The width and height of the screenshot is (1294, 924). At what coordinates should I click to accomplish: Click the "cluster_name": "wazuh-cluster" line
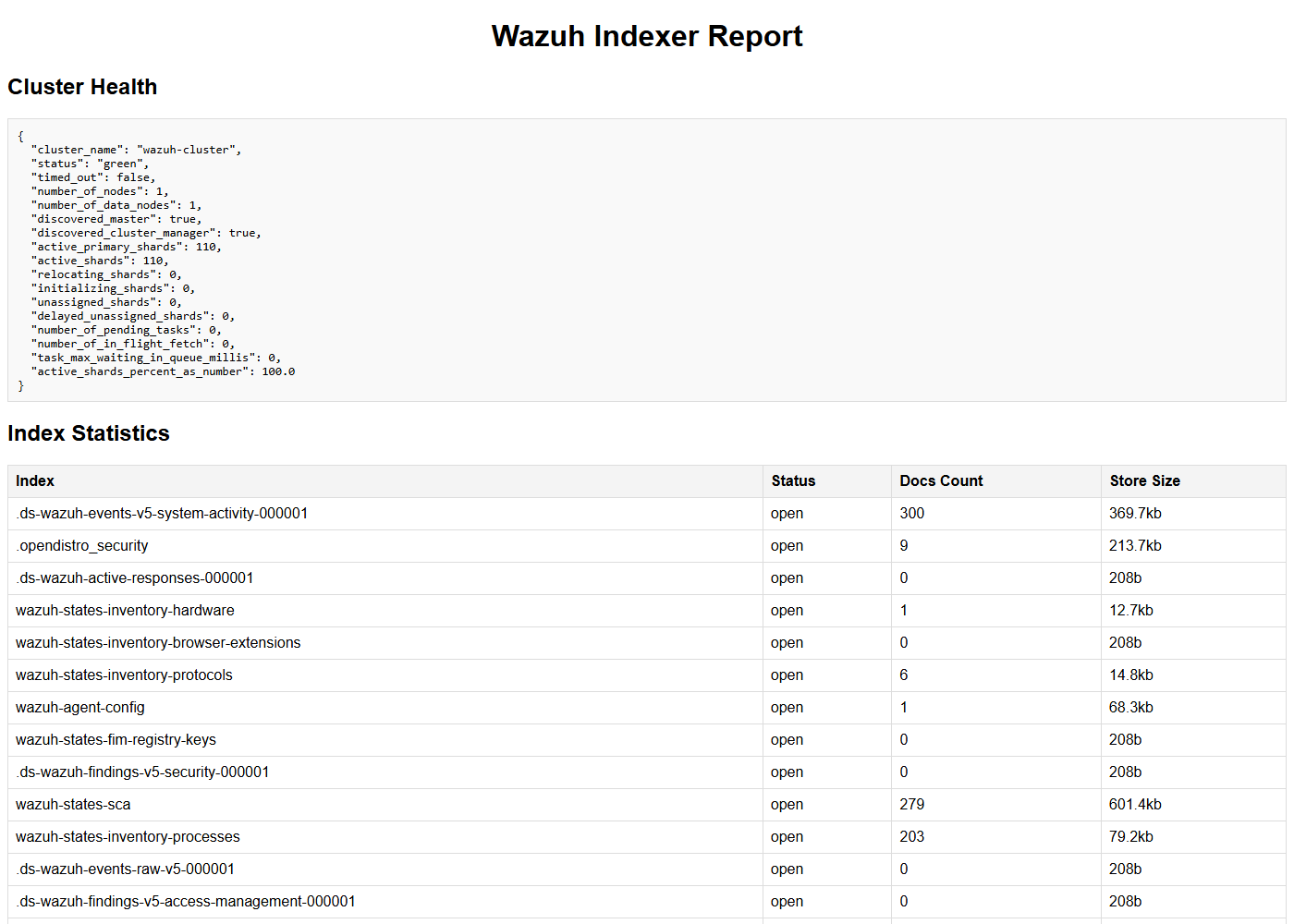(x=136, y=150)
